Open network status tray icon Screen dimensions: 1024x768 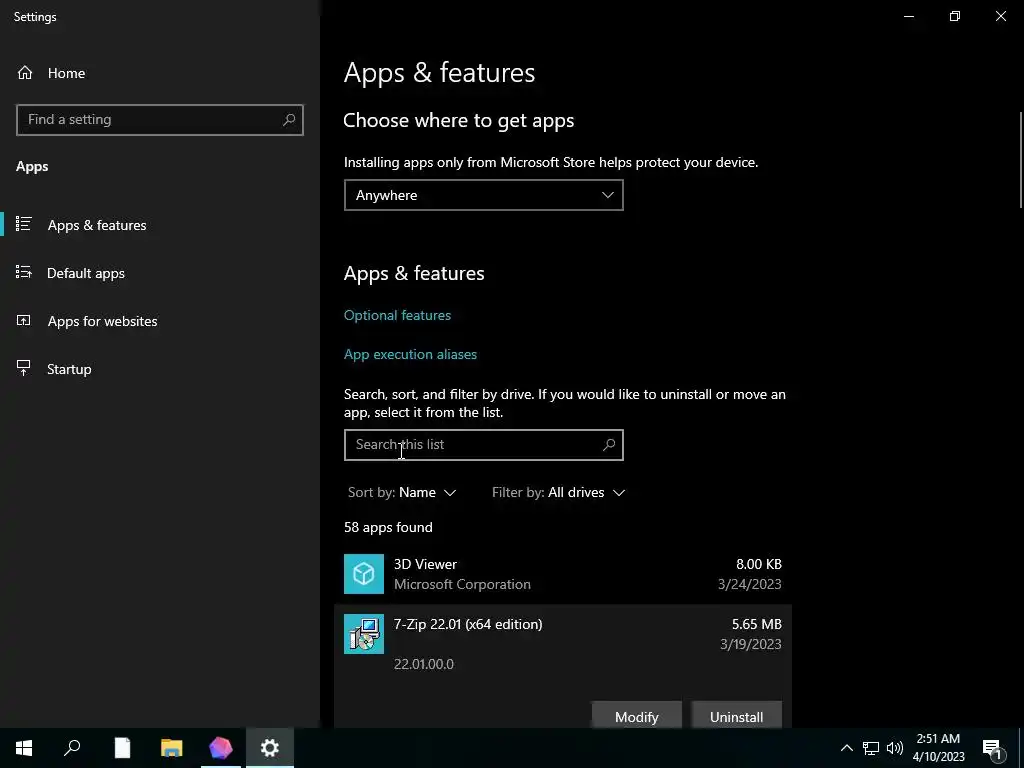click(871, 748)
